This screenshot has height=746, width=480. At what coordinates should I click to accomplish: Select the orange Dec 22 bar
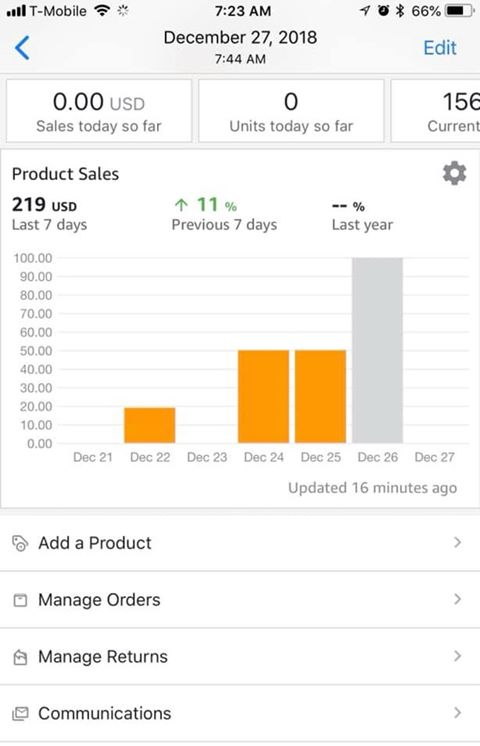click(150, 425)
